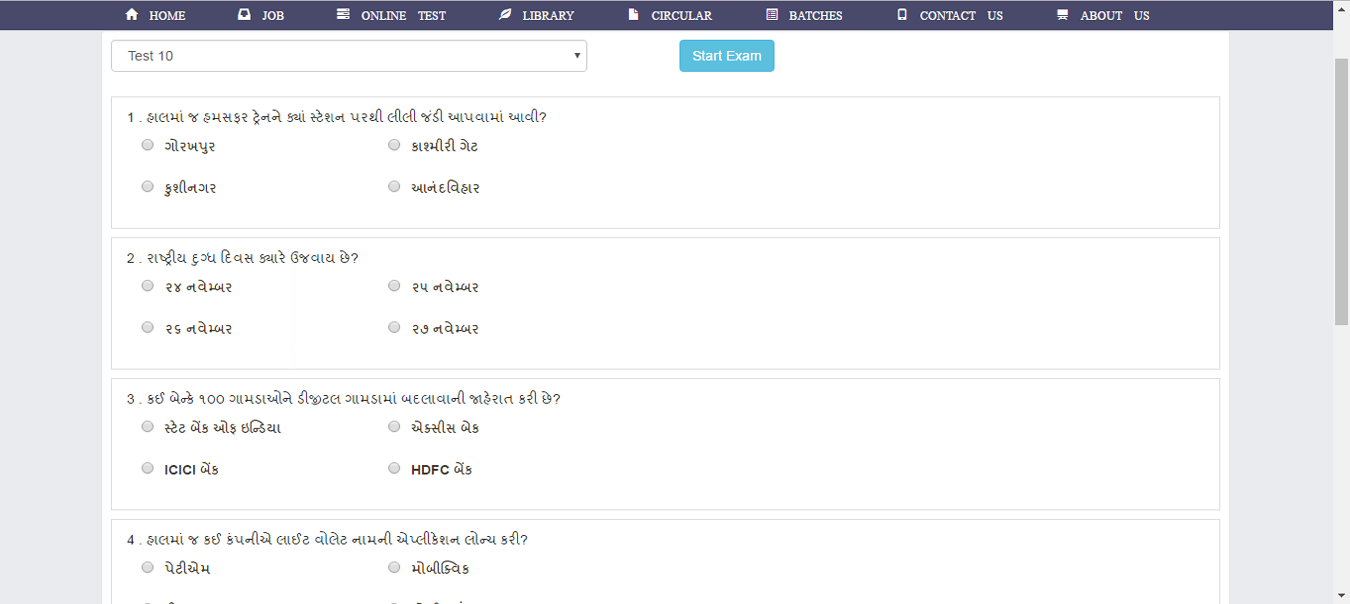Image resolution: width=1350 pixels, height=604 pixels.
Task: Click question 2 text about રાષ્ટ્રીય દુગ્ધ દિવસ
Action: pos(243,258)
